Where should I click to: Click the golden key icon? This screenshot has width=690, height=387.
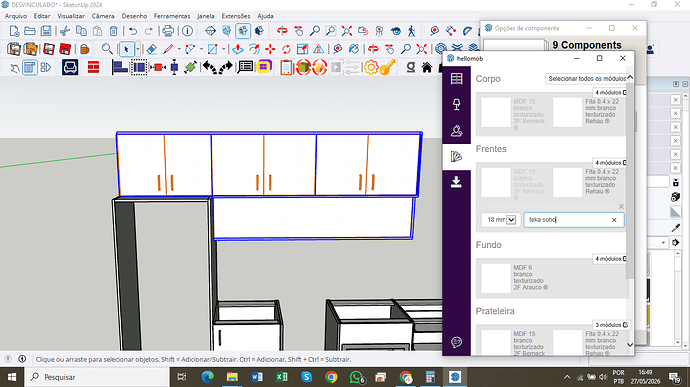tap(387, 67)
